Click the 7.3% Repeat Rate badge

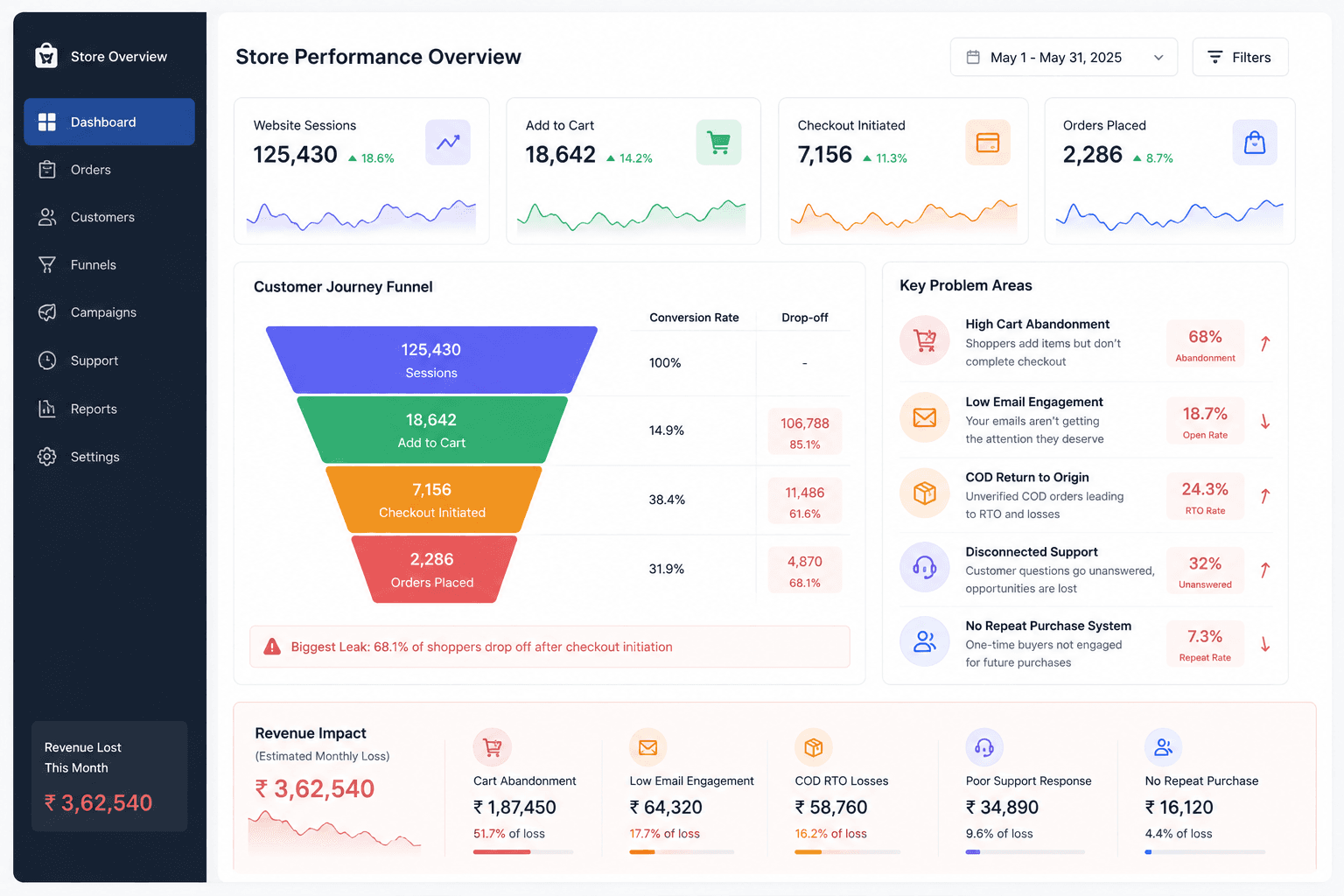click(x=1205, y=645)
